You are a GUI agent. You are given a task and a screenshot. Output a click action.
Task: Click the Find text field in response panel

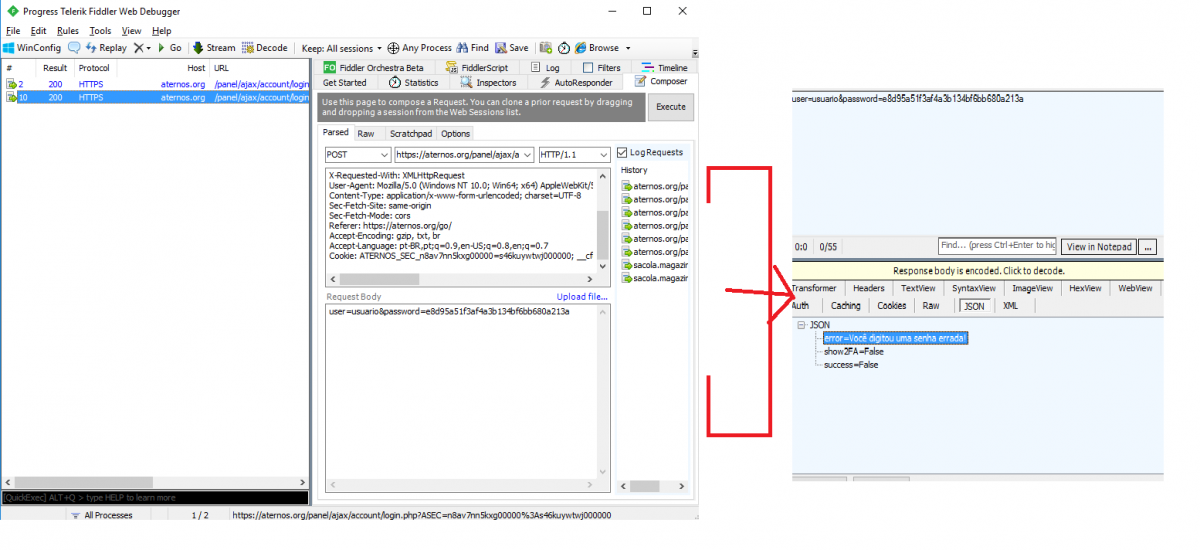coord(997,245)
